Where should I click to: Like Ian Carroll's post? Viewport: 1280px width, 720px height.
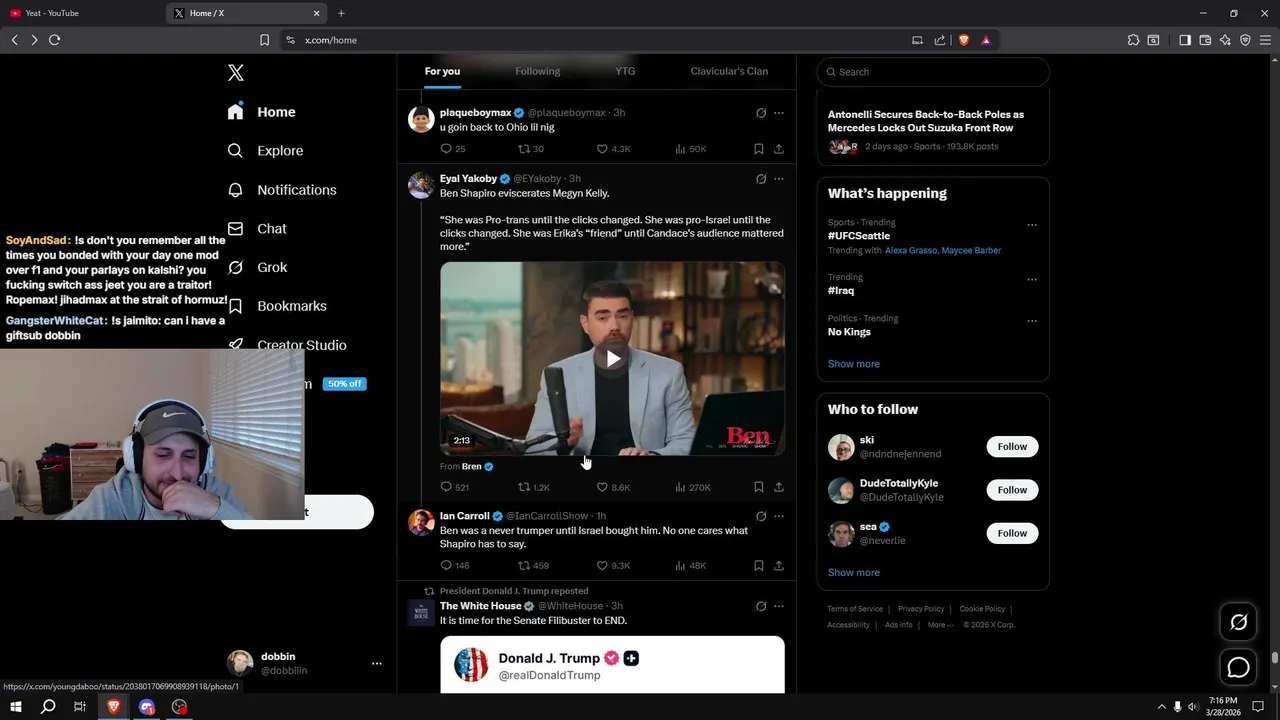pyautogui.click(x=602, y=565)
